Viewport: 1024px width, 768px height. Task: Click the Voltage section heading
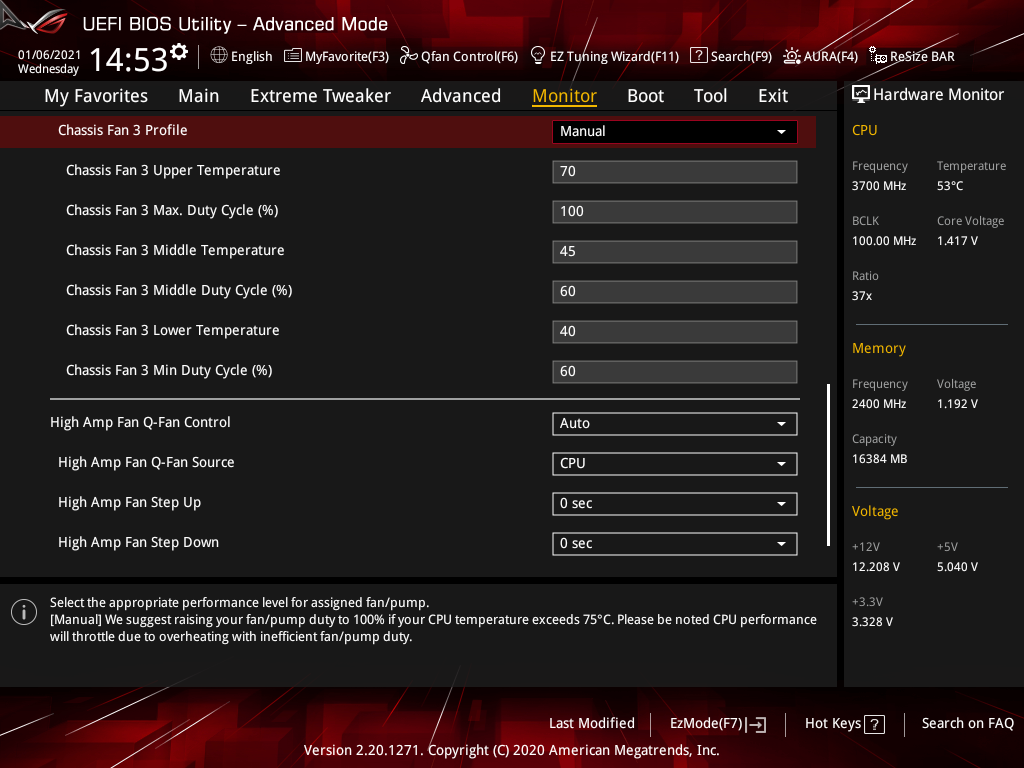pos(874,511)
